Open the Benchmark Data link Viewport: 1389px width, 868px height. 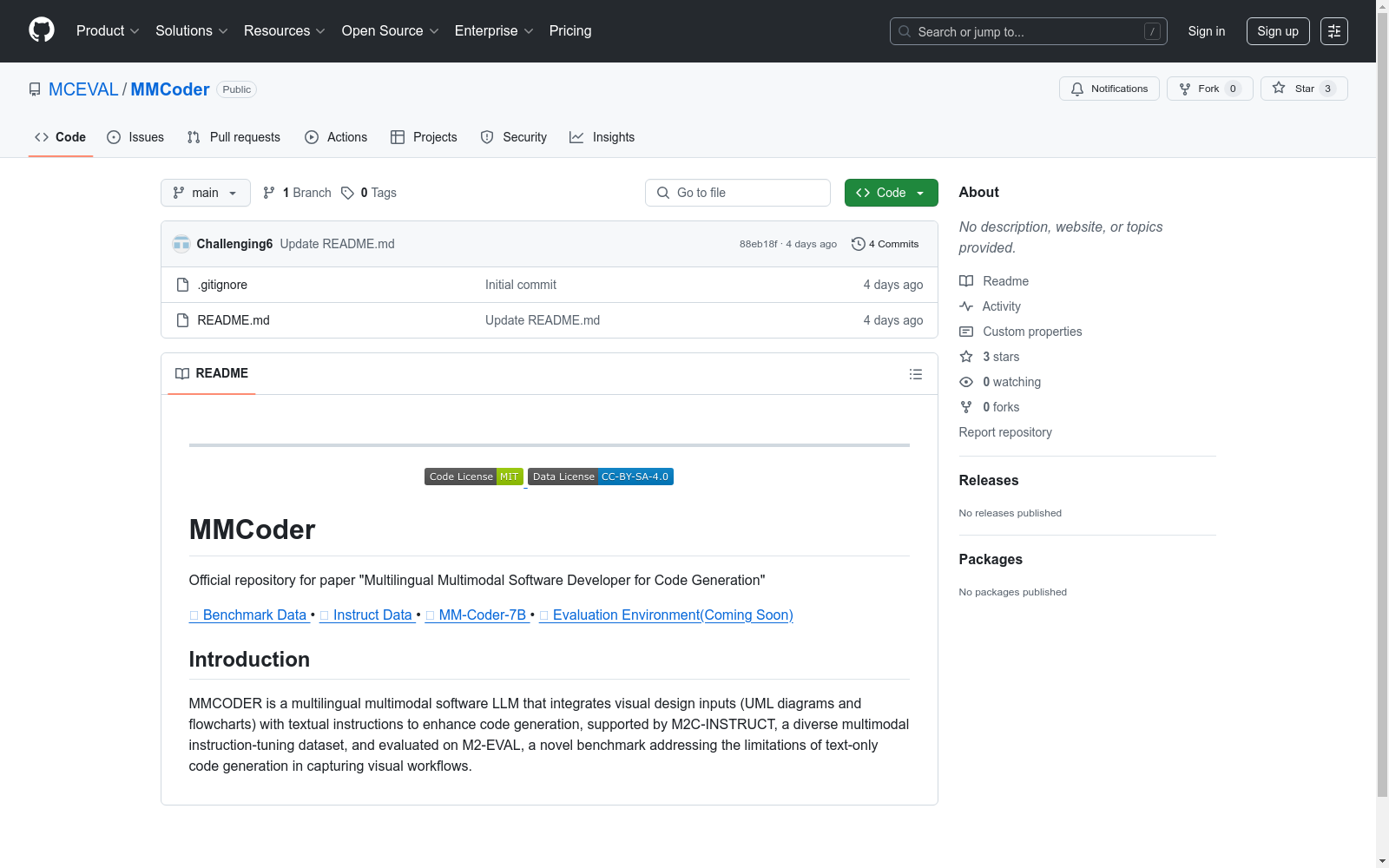tap(249, 615)
